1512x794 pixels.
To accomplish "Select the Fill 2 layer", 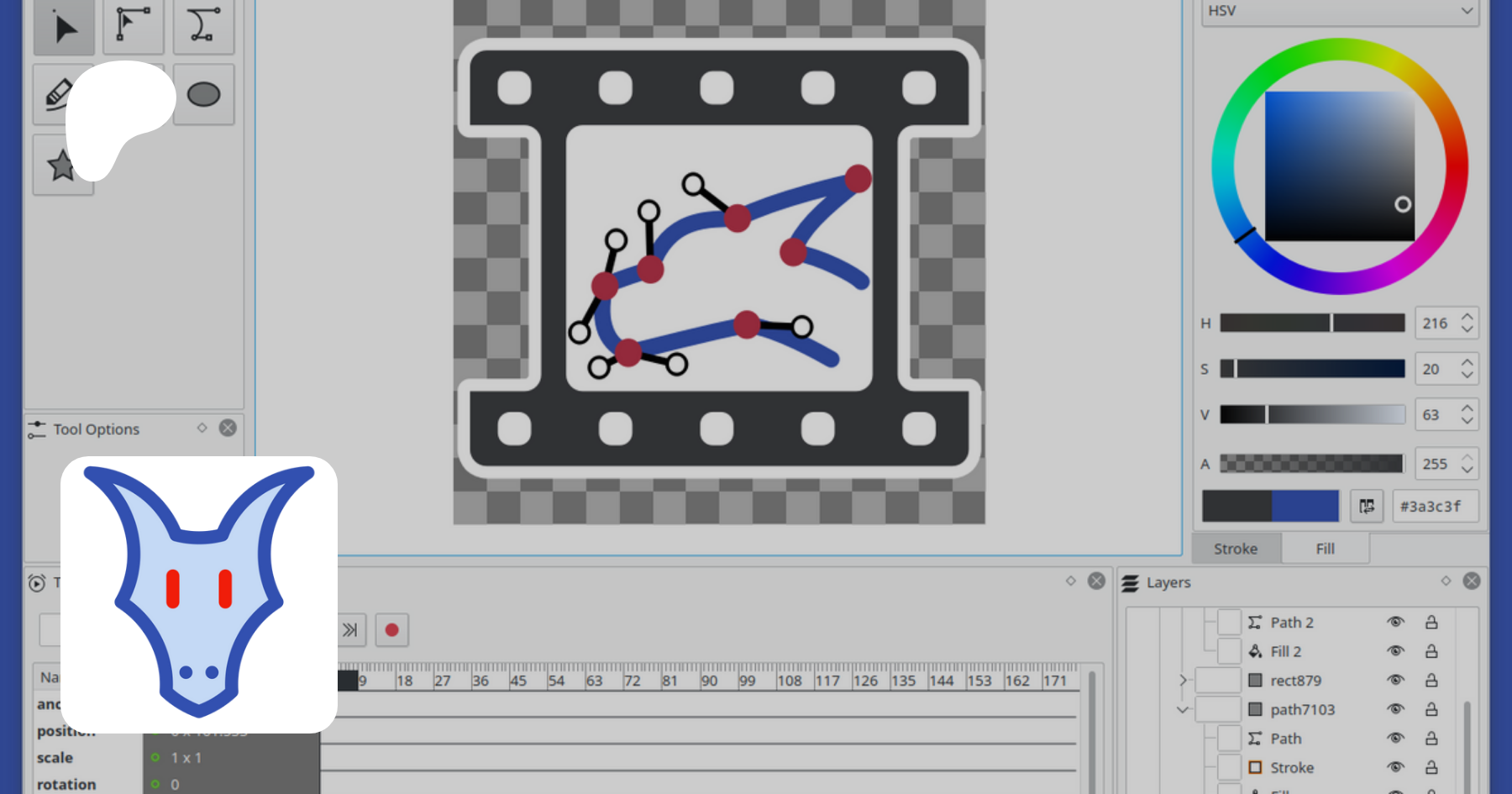I will 1285,652.
